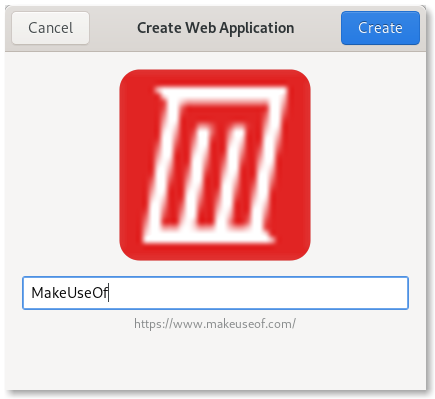Click the Cancel button
This screenshot has width=435, height=399.
51,28
